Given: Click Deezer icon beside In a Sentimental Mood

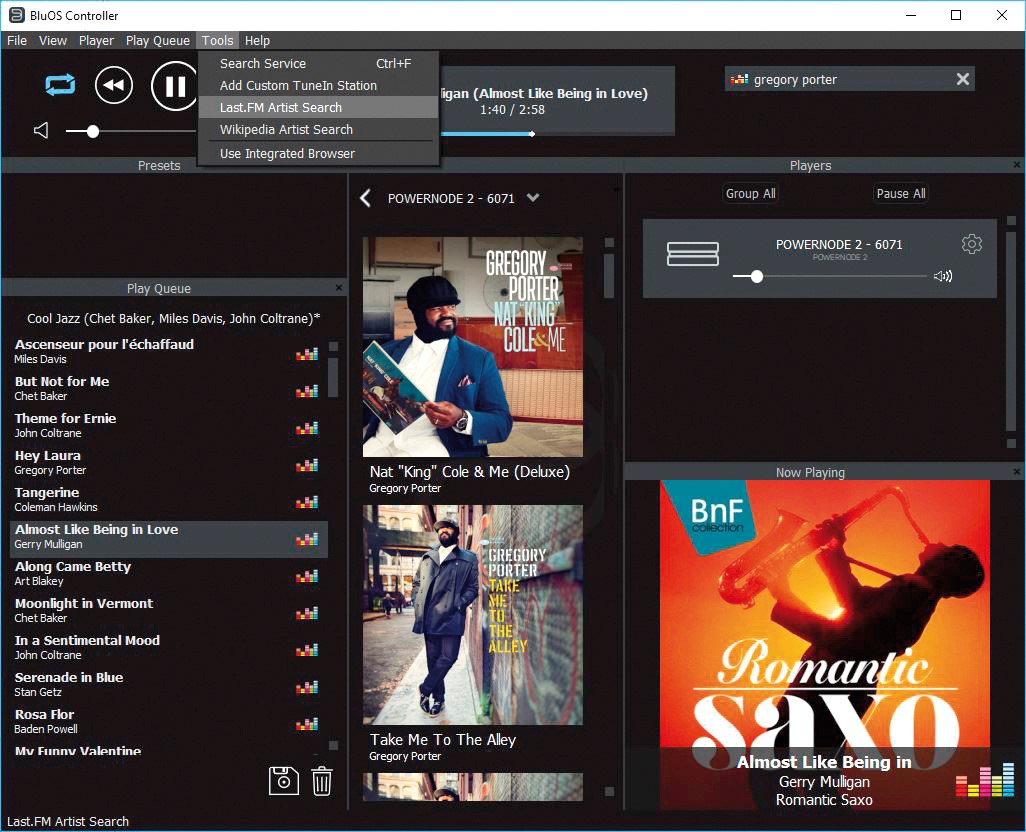Looking at the screenshot, I should point(307,650).
